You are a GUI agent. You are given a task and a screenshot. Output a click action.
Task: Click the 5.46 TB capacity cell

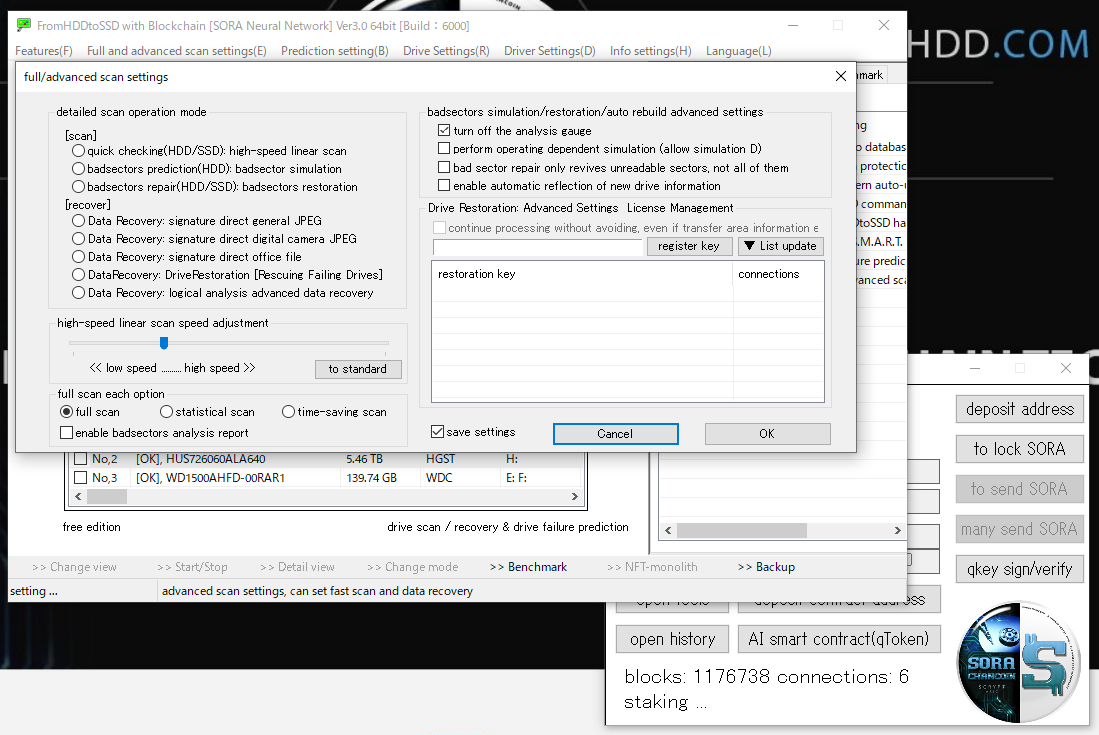click(x=364, y=459)
